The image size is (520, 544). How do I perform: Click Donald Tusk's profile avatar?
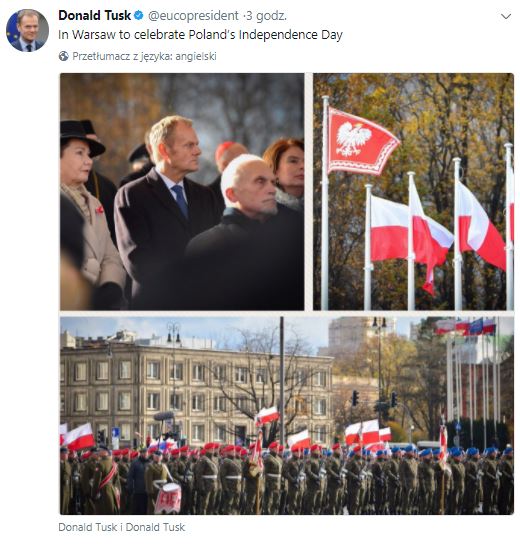click(27, 31)
